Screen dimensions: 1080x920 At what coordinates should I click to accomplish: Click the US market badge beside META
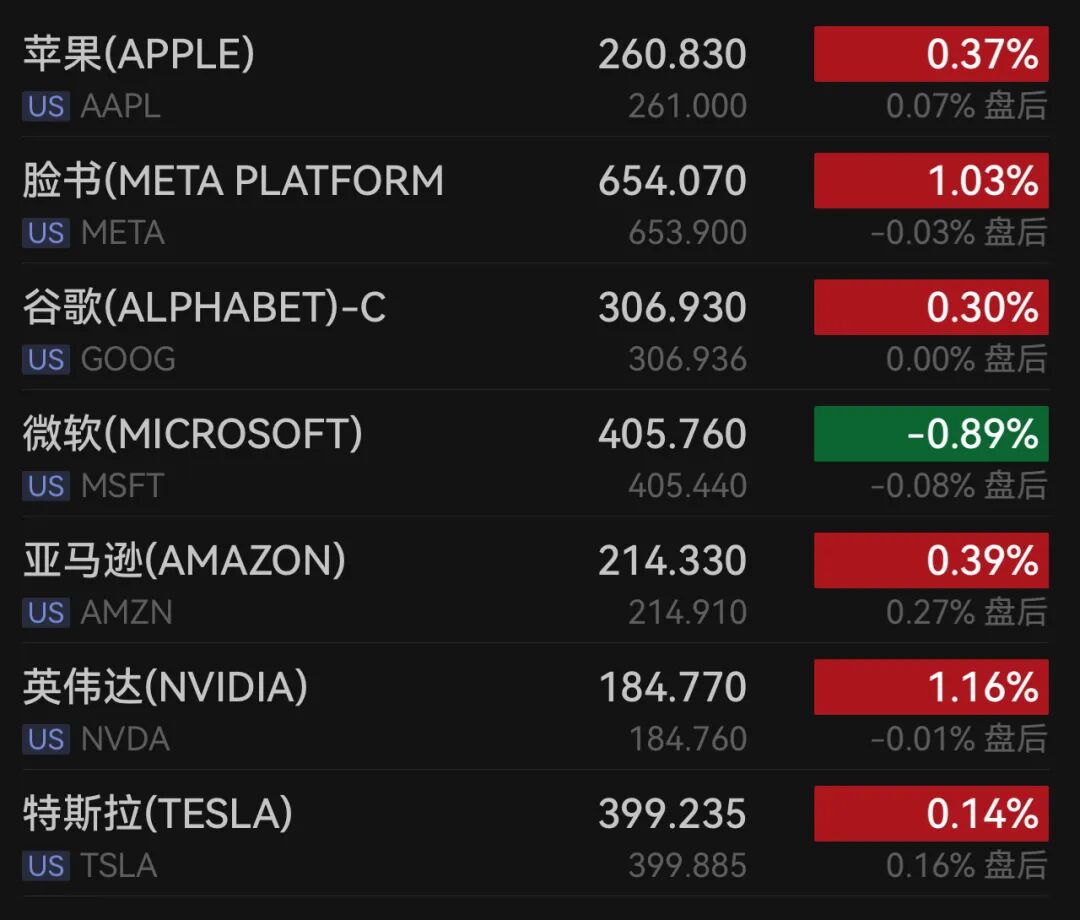(46, 233)
